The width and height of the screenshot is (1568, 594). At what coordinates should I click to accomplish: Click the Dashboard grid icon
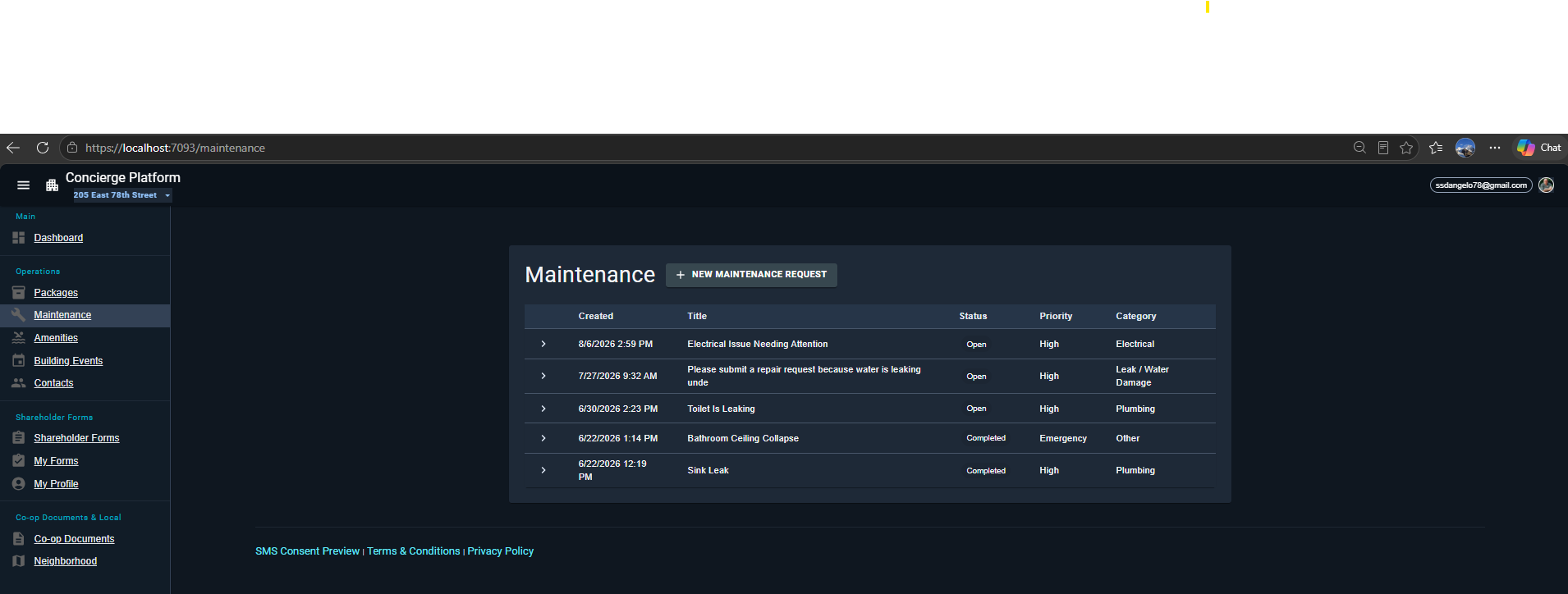tap(19, 238)
